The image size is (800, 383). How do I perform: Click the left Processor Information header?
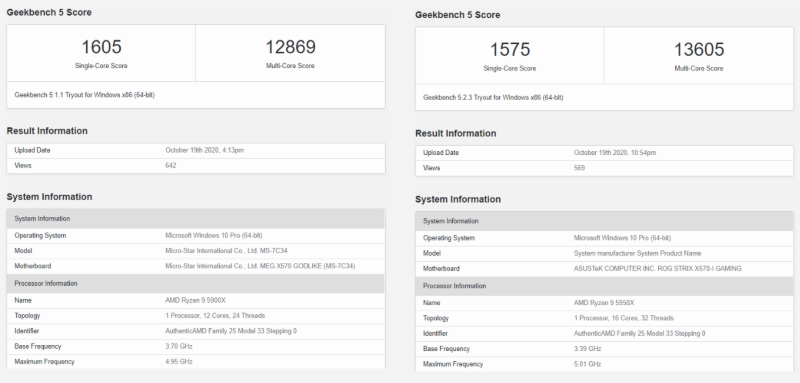click(195, 284)
